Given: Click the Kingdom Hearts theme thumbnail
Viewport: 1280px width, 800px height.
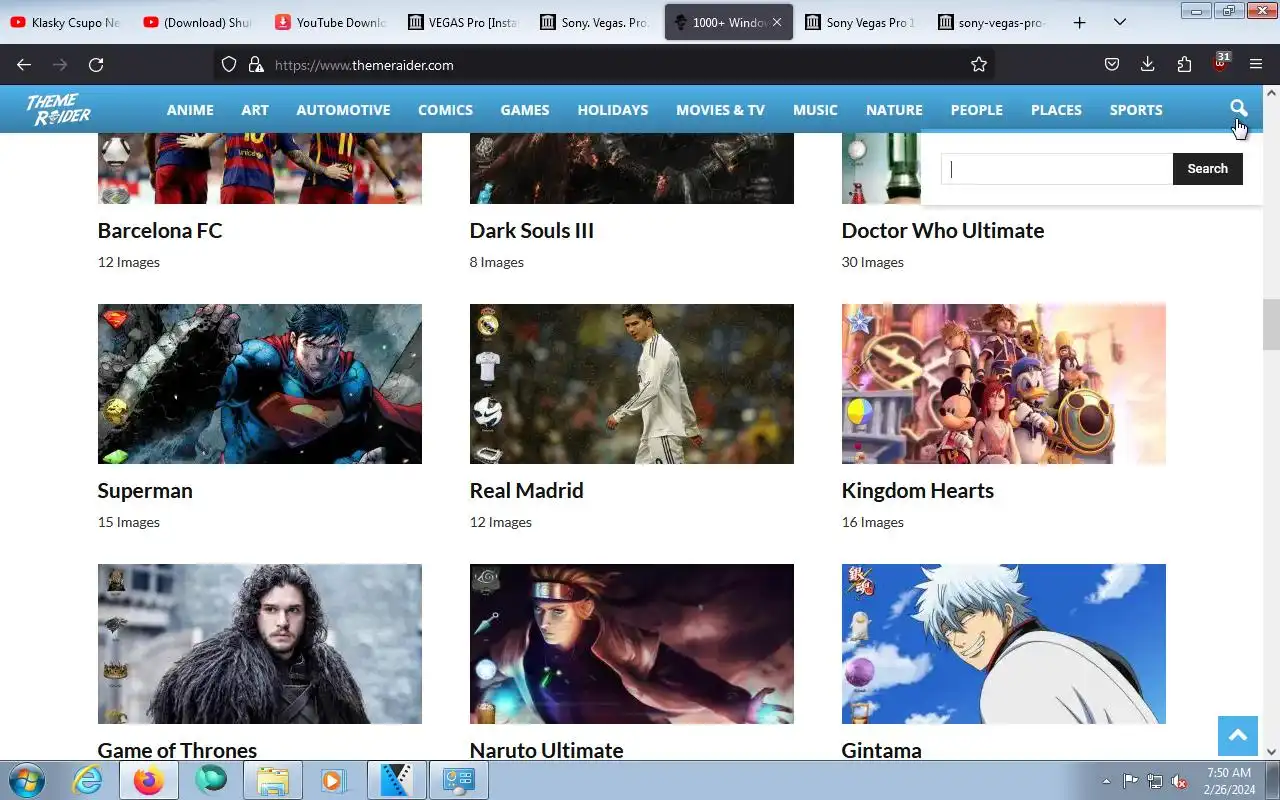Looking at the screenshot, I should point(1004,384).
